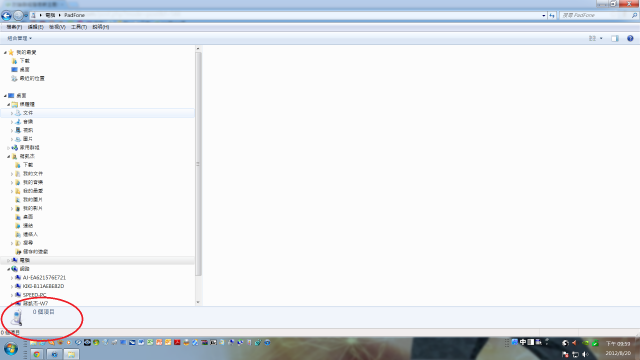Image resolution: width=640 pixels, height=360 pixels.
Task: Open the Windows Start menu orb
Action: pyautogui.click(x=11, y=349)
